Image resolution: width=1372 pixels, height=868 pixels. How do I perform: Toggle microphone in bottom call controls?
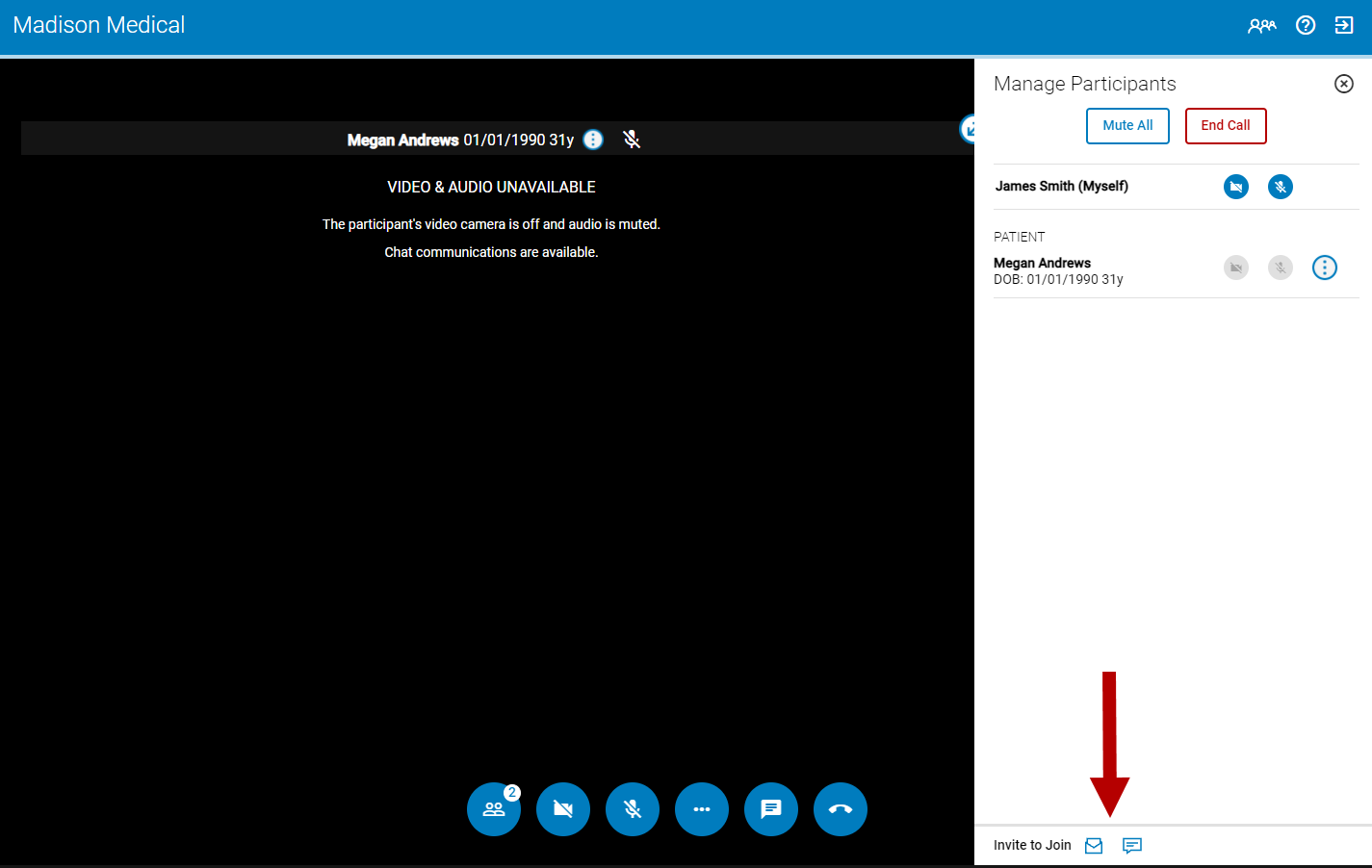(x=633, y=809)
